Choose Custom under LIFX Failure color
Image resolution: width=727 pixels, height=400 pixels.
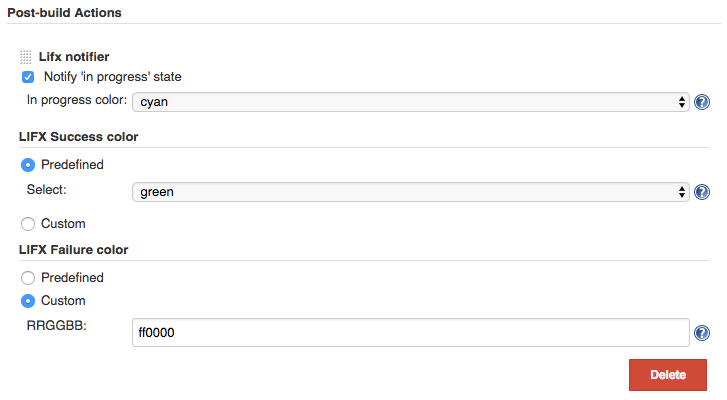[28, 301]
